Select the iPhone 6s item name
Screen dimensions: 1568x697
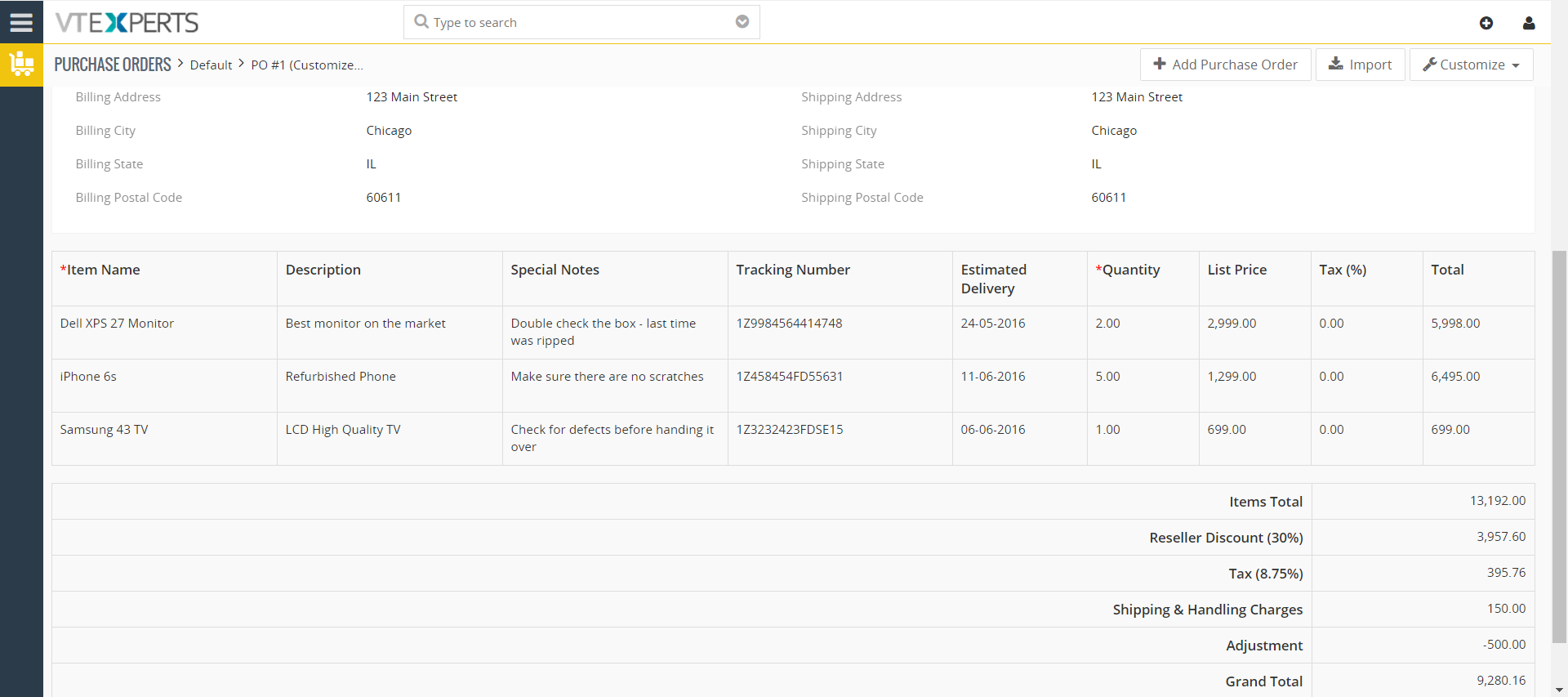pyautogui.click(x=88, y=377)
